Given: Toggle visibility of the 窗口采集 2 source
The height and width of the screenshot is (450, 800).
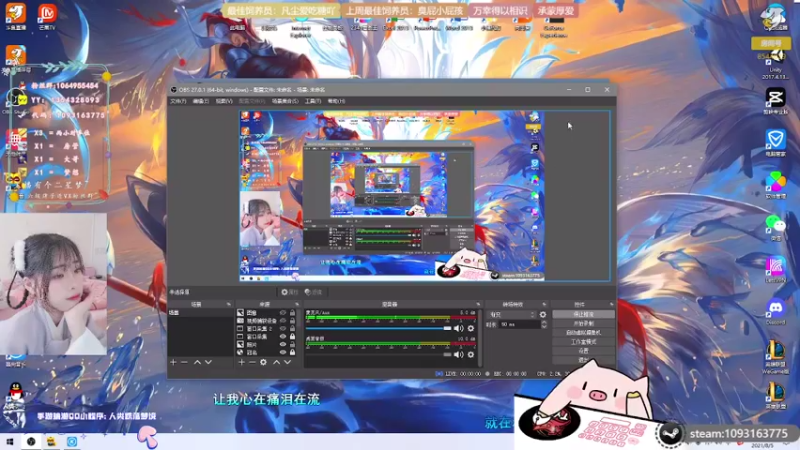Looking at the screenshot, I should coord(283,329).
